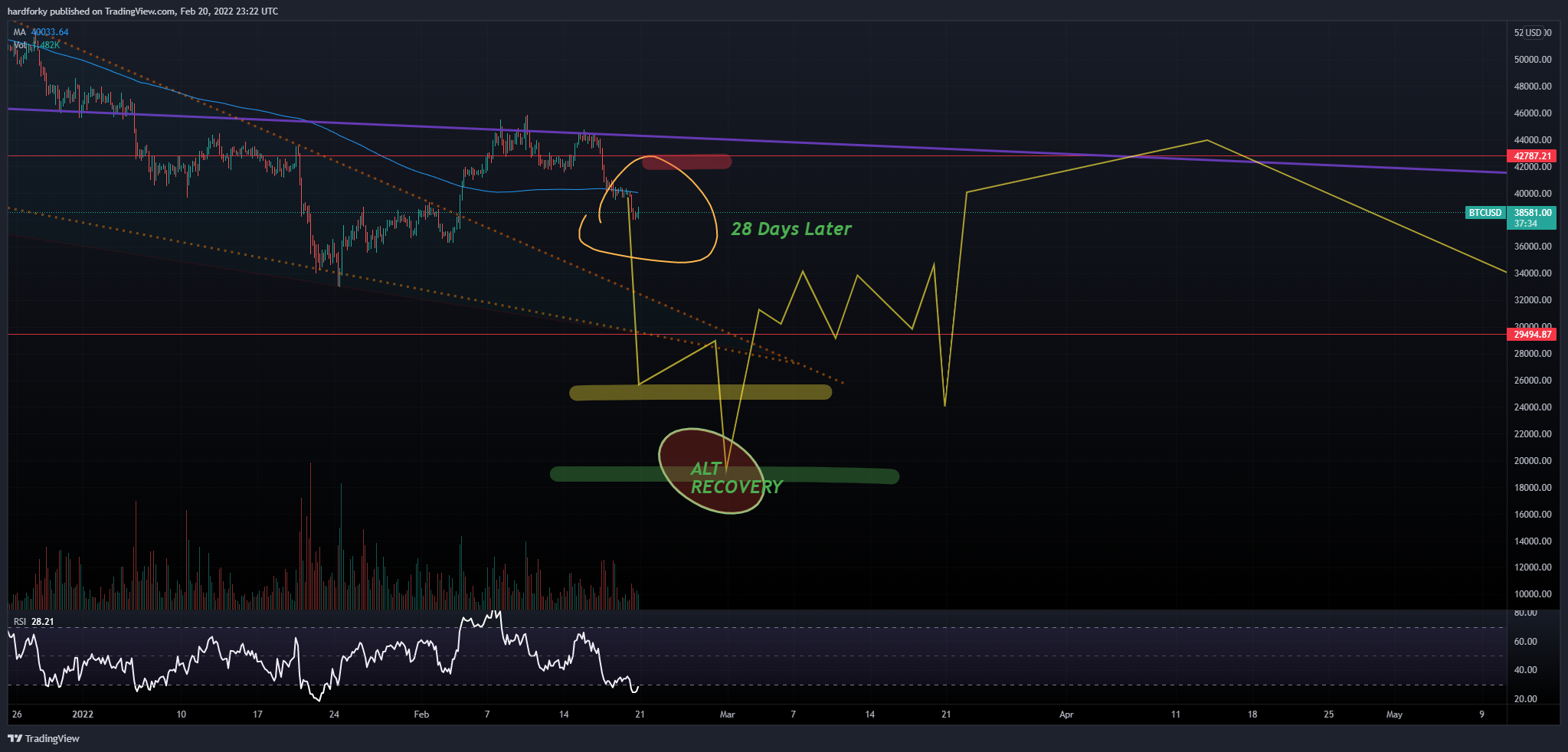This screenshot has width=1568, height=752.
Task: Click the 10000.00 price axis label
Action: 1533,594
